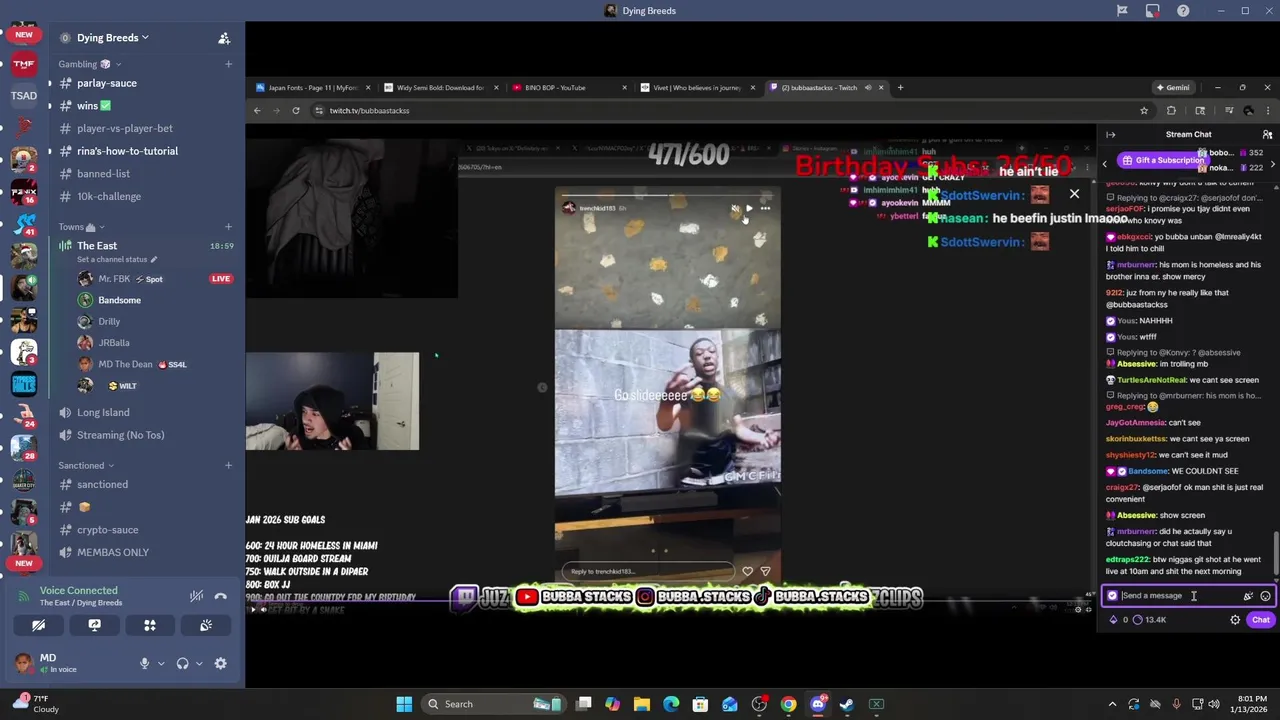
Task: Open output device options arrow
Action: coord(199,663)
